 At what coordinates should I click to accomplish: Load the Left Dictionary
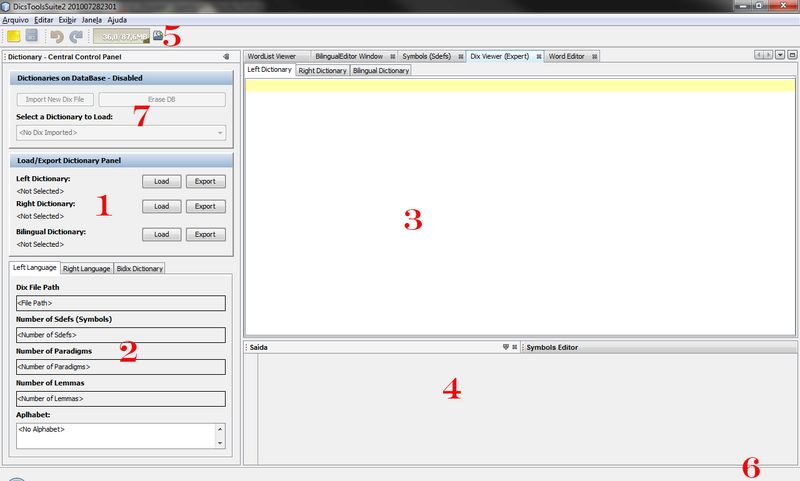pyautogui.click(x=161, y=181)
